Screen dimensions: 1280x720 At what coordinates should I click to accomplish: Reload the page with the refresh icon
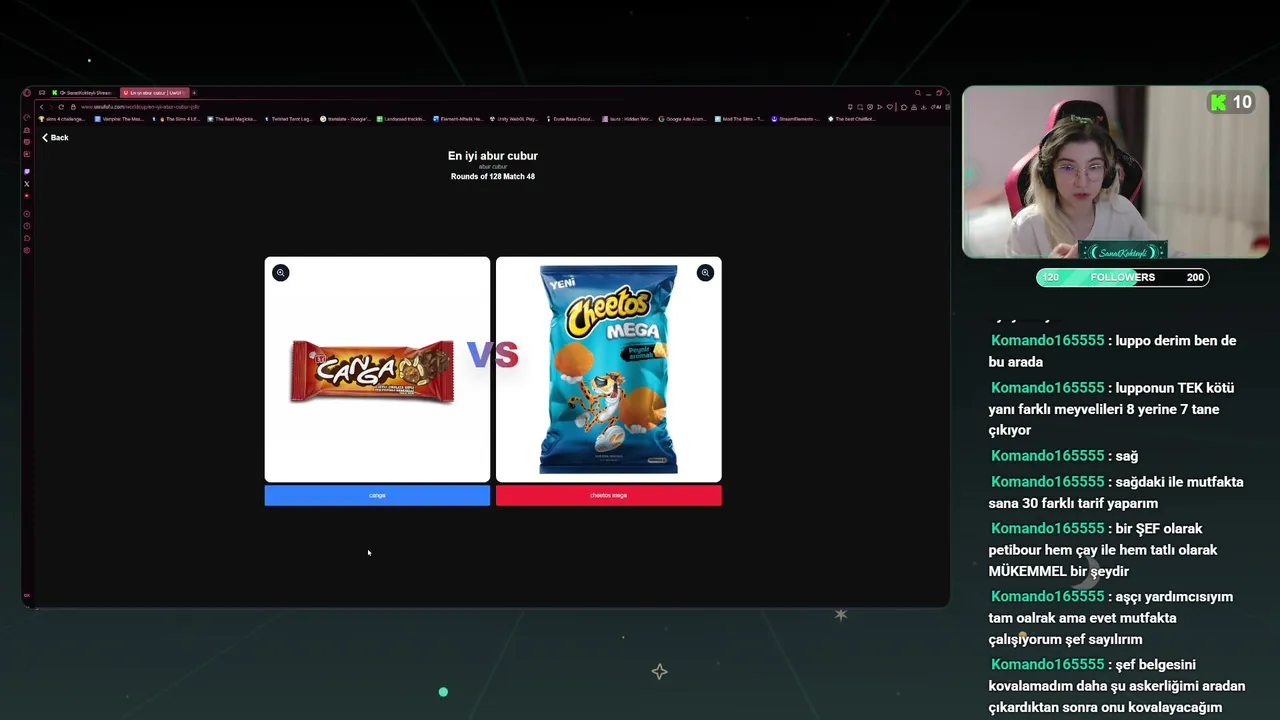pos(61,107)
